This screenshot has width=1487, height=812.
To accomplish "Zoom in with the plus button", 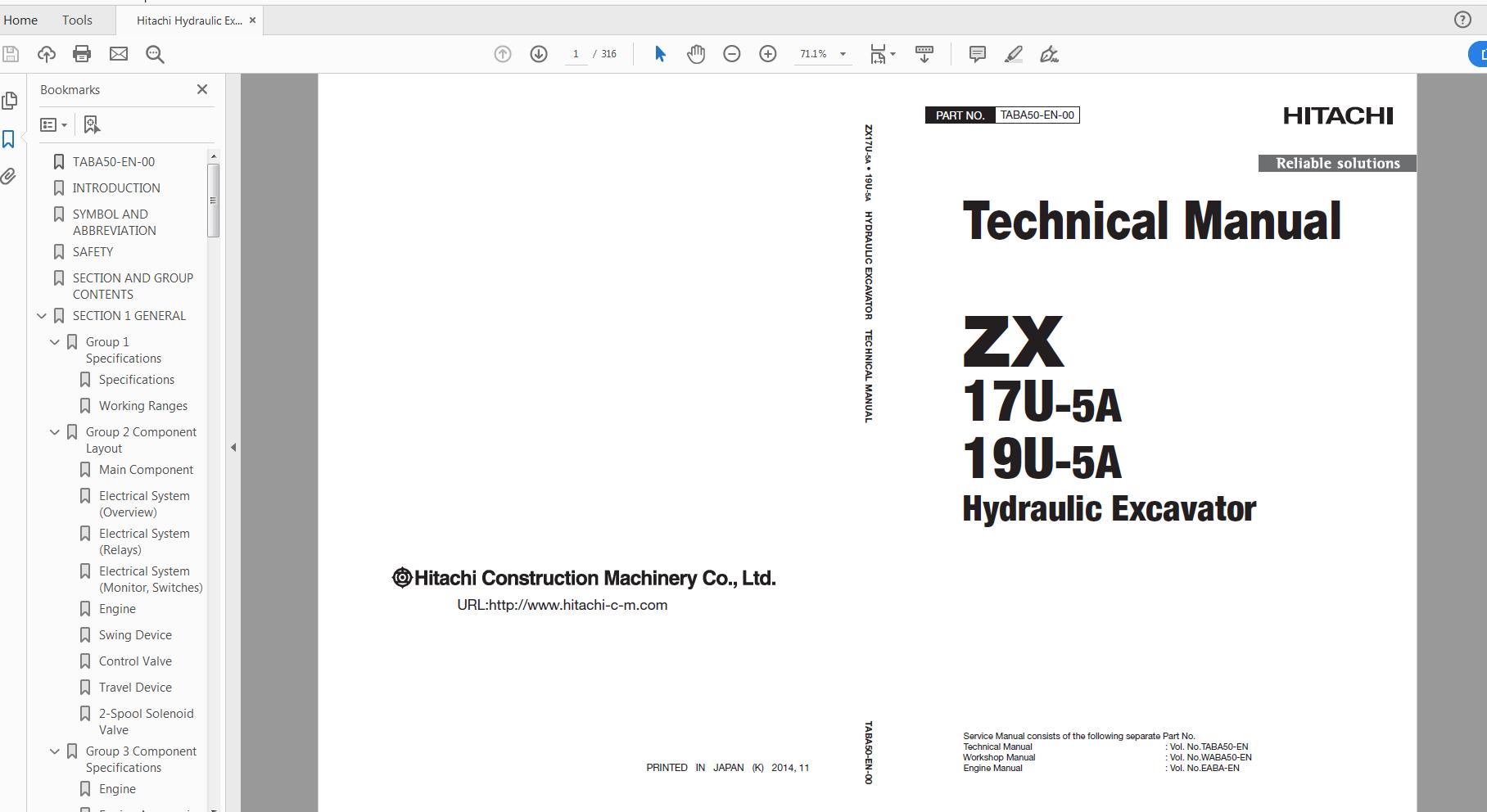I will tap(768, 54).
